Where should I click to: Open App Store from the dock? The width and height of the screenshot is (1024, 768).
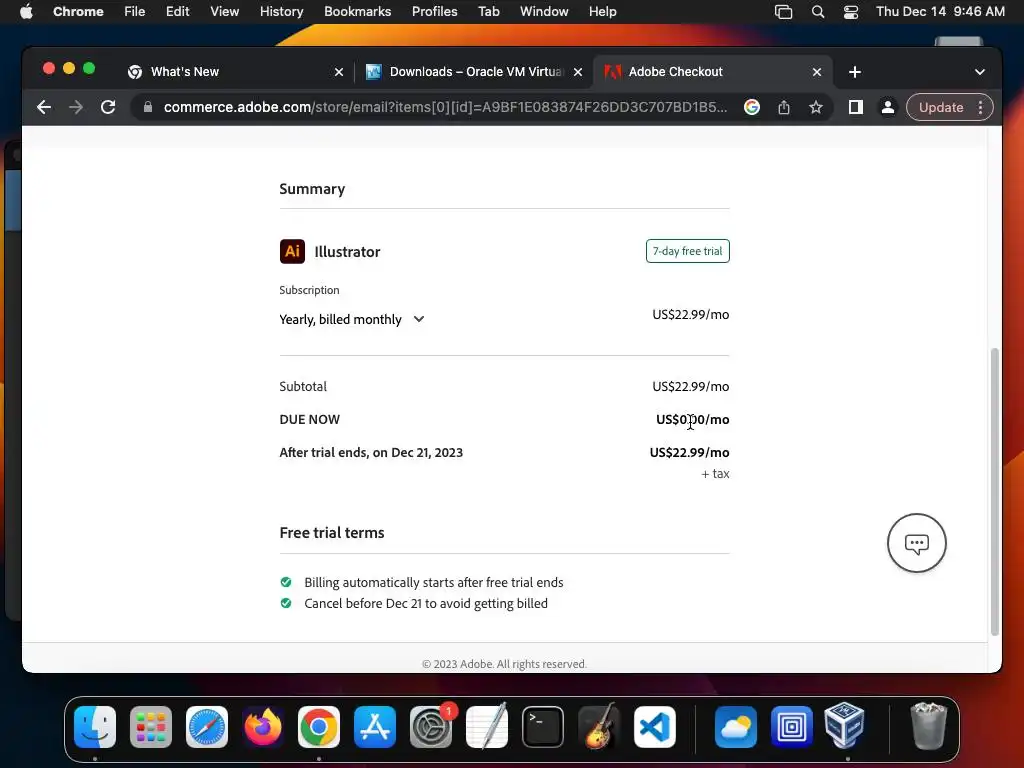[375, 727]
